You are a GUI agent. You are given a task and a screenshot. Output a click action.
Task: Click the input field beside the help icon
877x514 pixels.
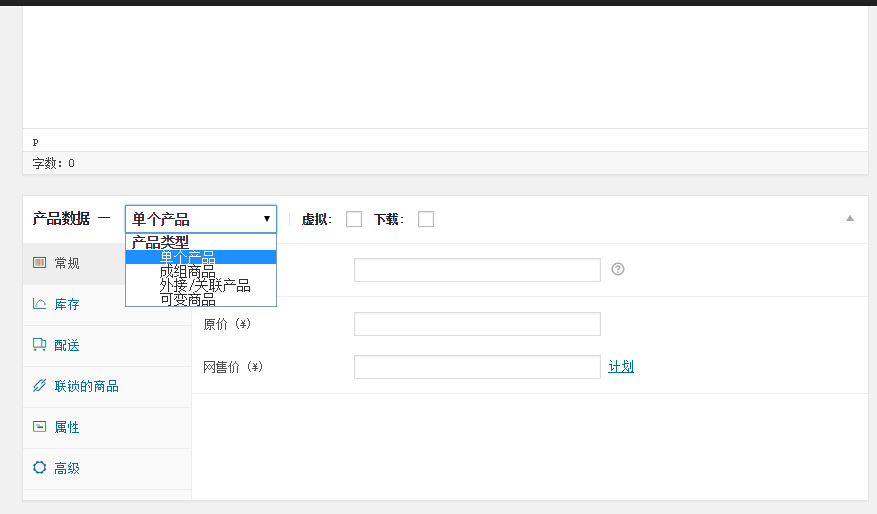click(477, 270)
